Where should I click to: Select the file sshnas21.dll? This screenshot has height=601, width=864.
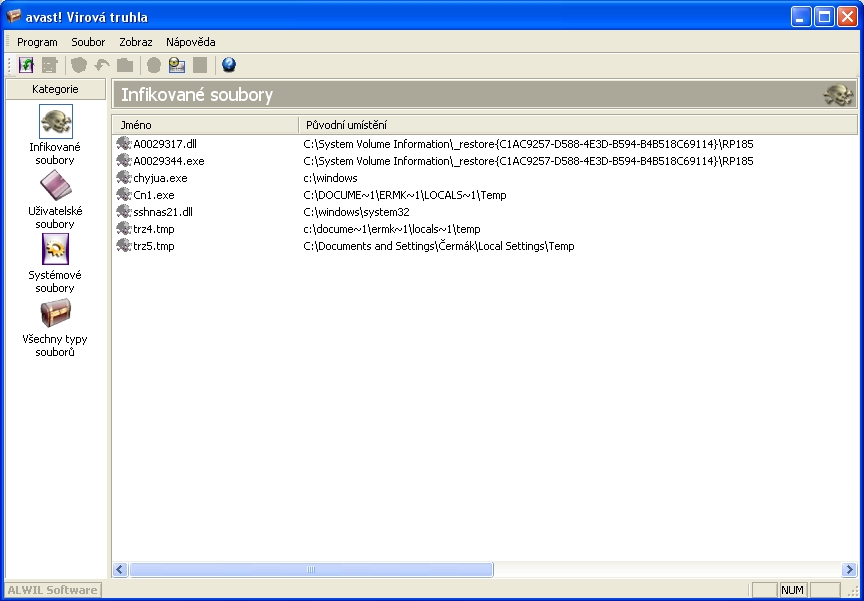tap(163, 212)
